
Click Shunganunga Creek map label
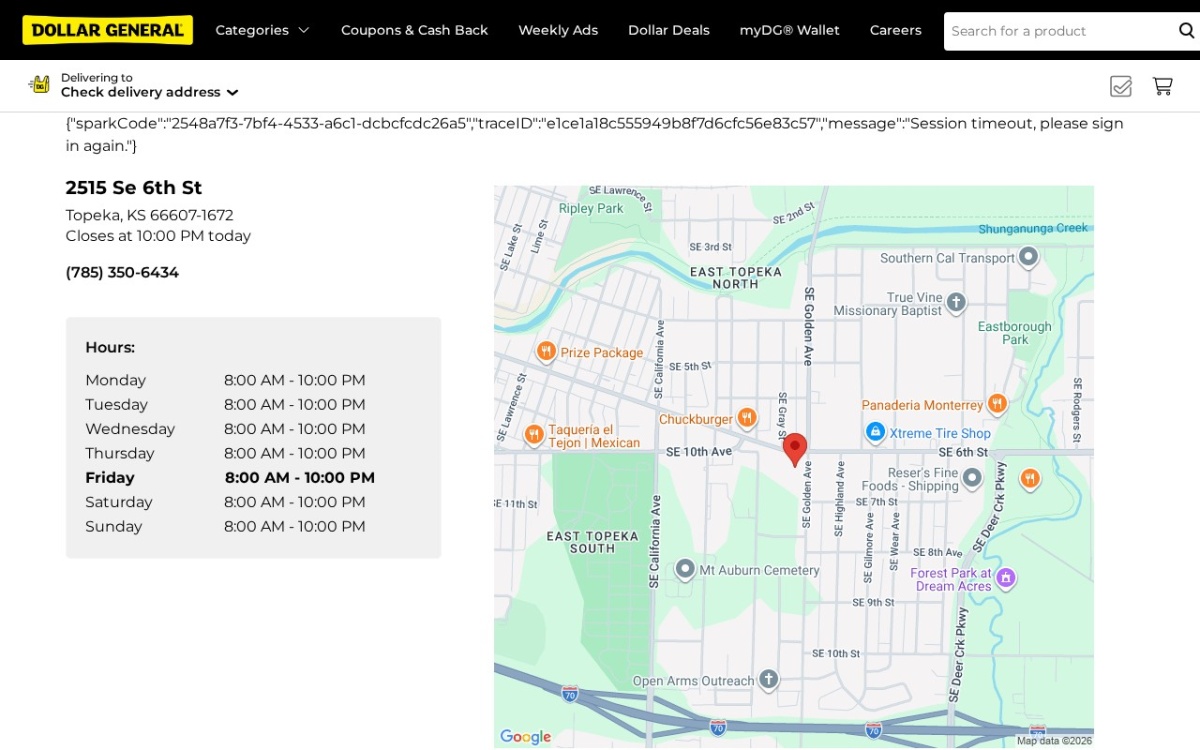click(x=1033, y=228)
